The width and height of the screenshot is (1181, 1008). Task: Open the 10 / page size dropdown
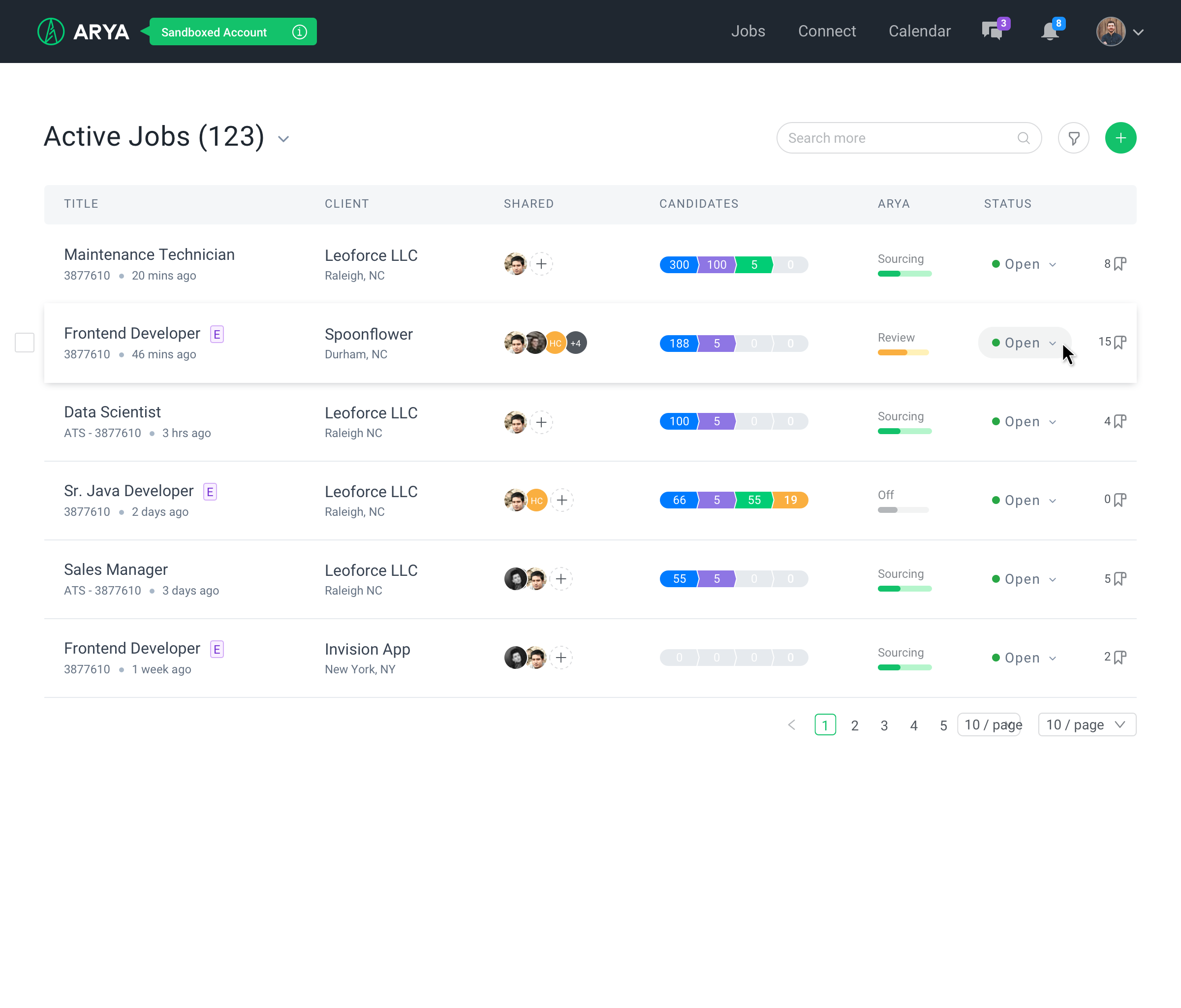click(x=1087, y=724)
